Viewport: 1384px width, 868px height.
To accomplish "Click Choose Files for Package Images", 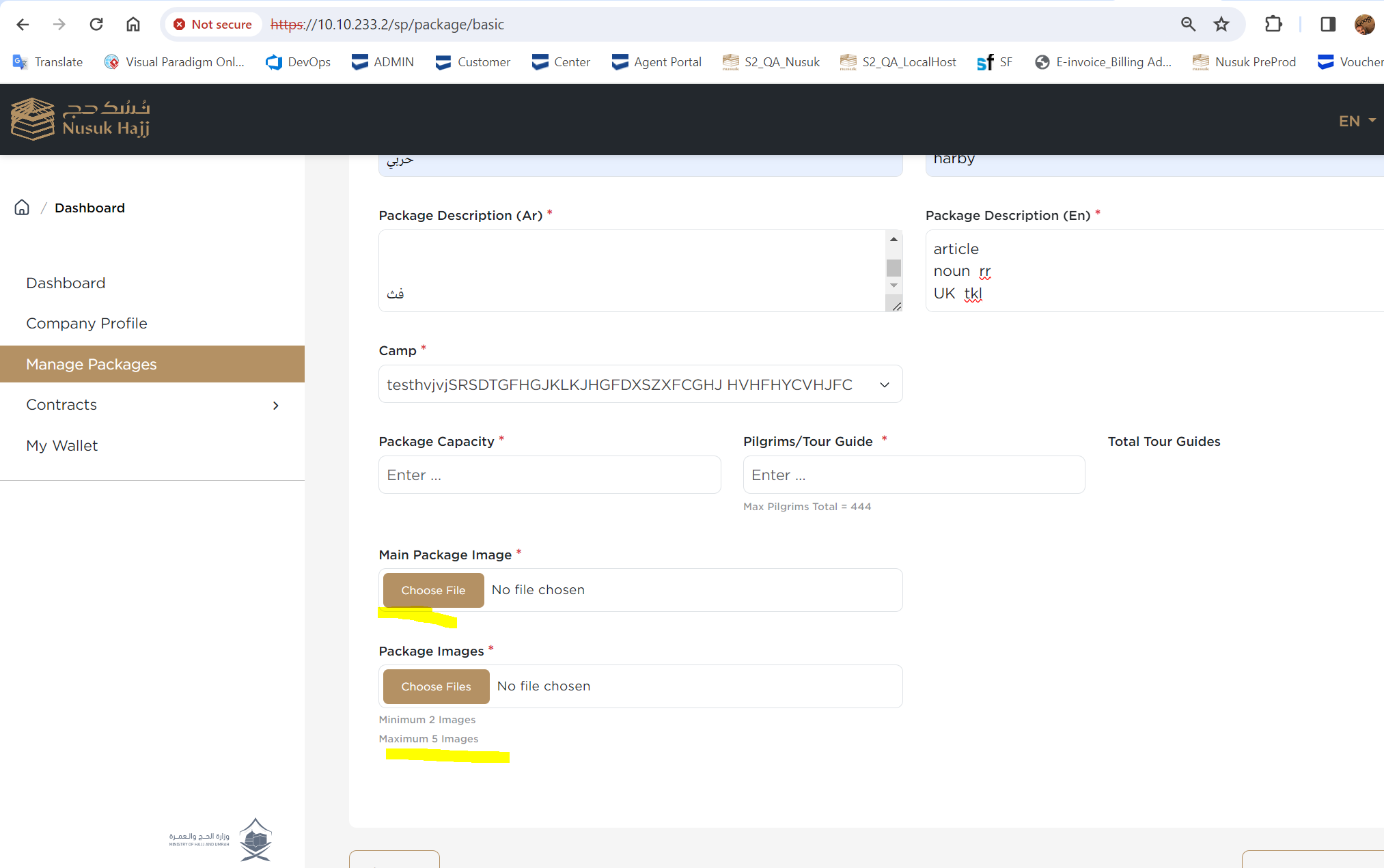I will point(436,687).
